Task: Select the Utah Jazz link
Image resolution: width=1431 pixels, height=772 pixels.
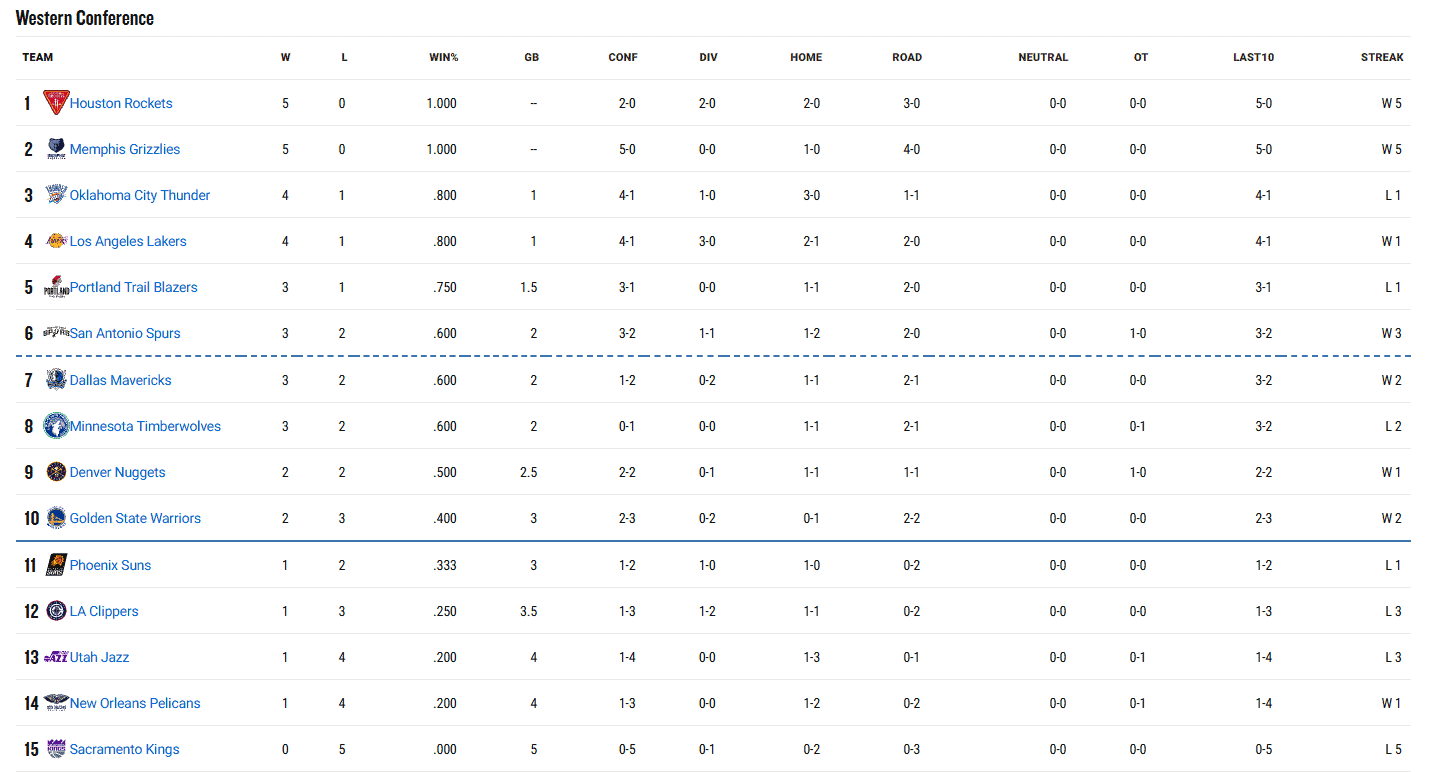Action: point(99,657)
